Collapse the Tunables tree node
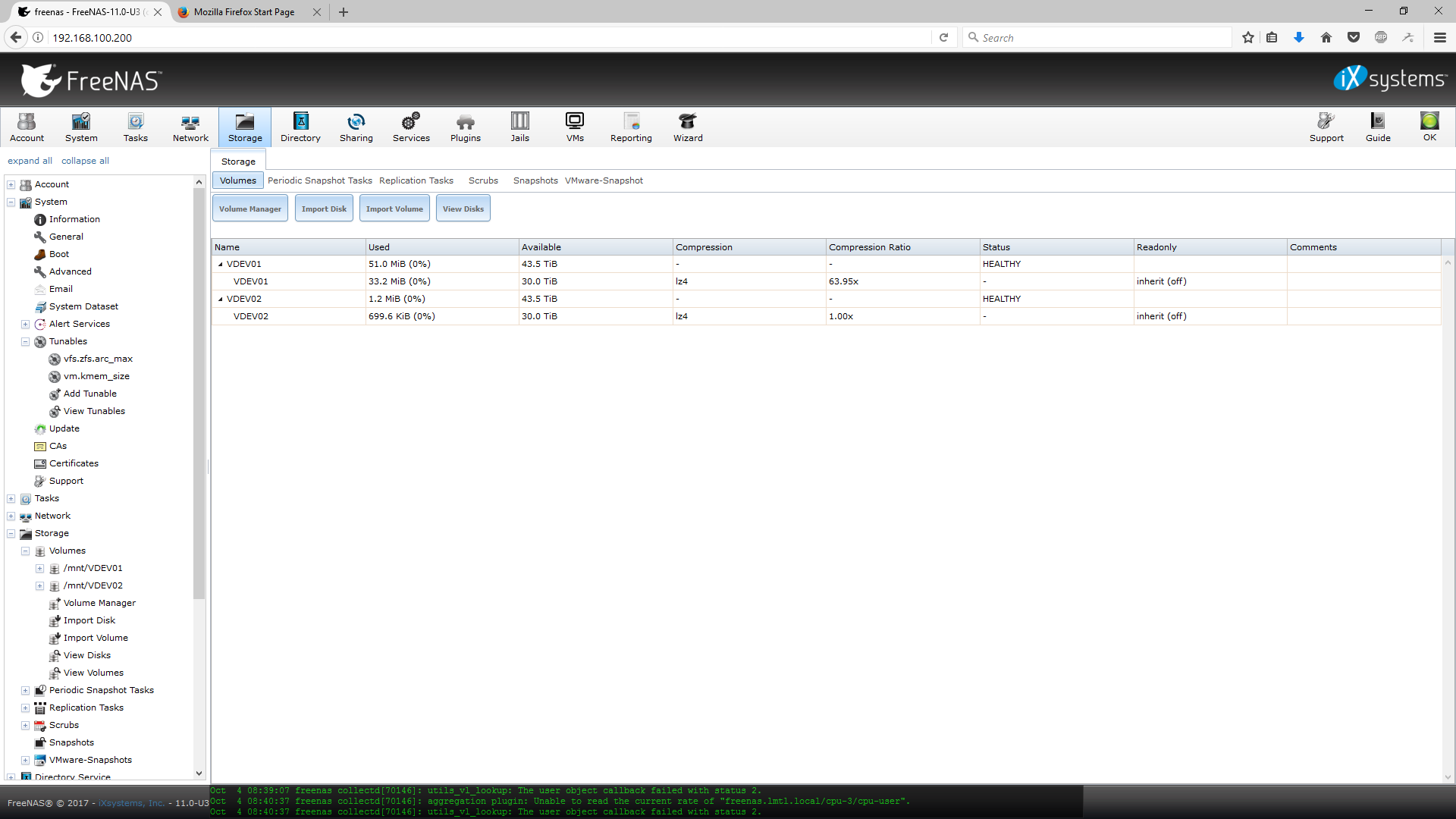The width and height of the screenshot is (1456, 819). pyautogui.click(x=25, y=341)
